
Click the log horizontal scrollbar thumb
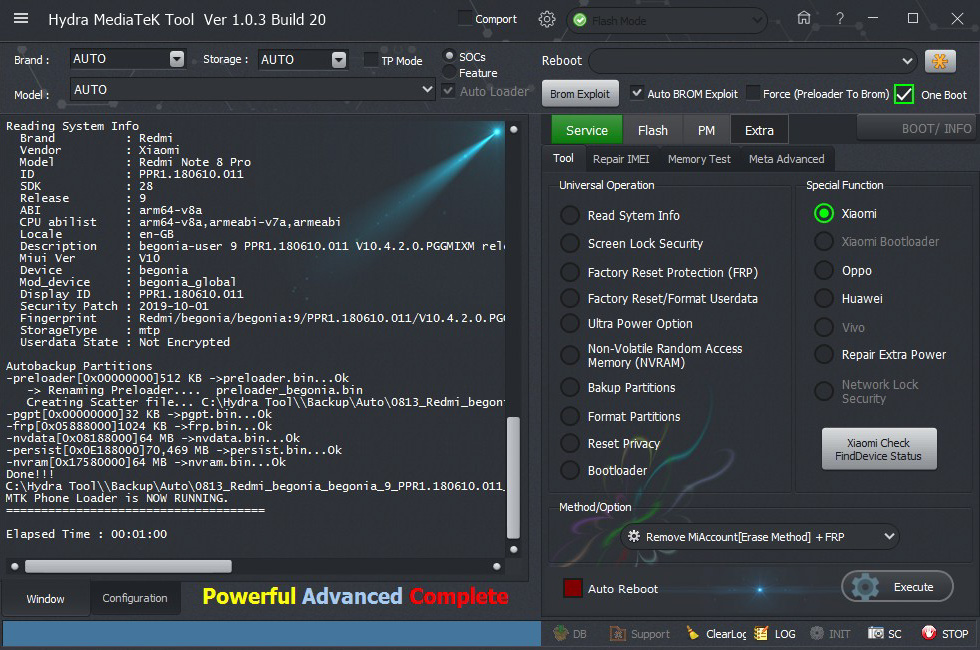click(128, 566)
